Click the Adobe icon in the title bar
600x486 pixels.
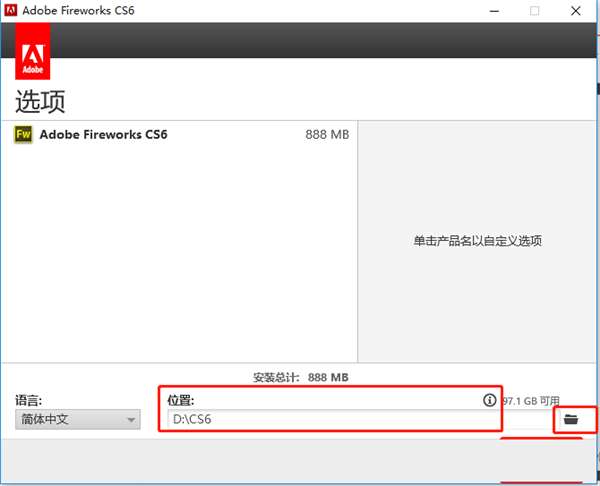point(10,10)
